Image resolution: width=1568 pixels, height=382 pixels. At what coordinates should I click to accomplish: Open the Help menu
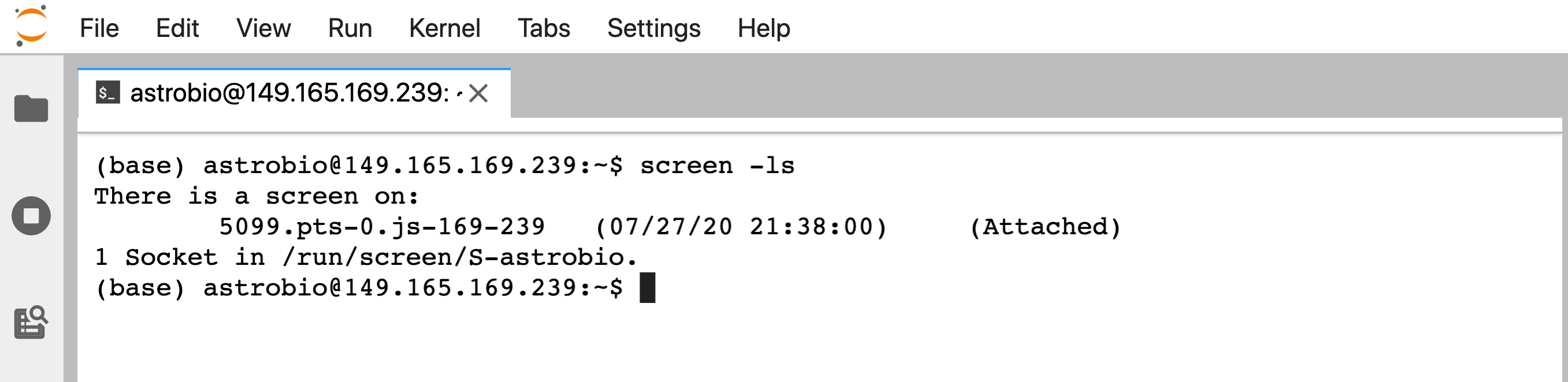pos(764,28)
